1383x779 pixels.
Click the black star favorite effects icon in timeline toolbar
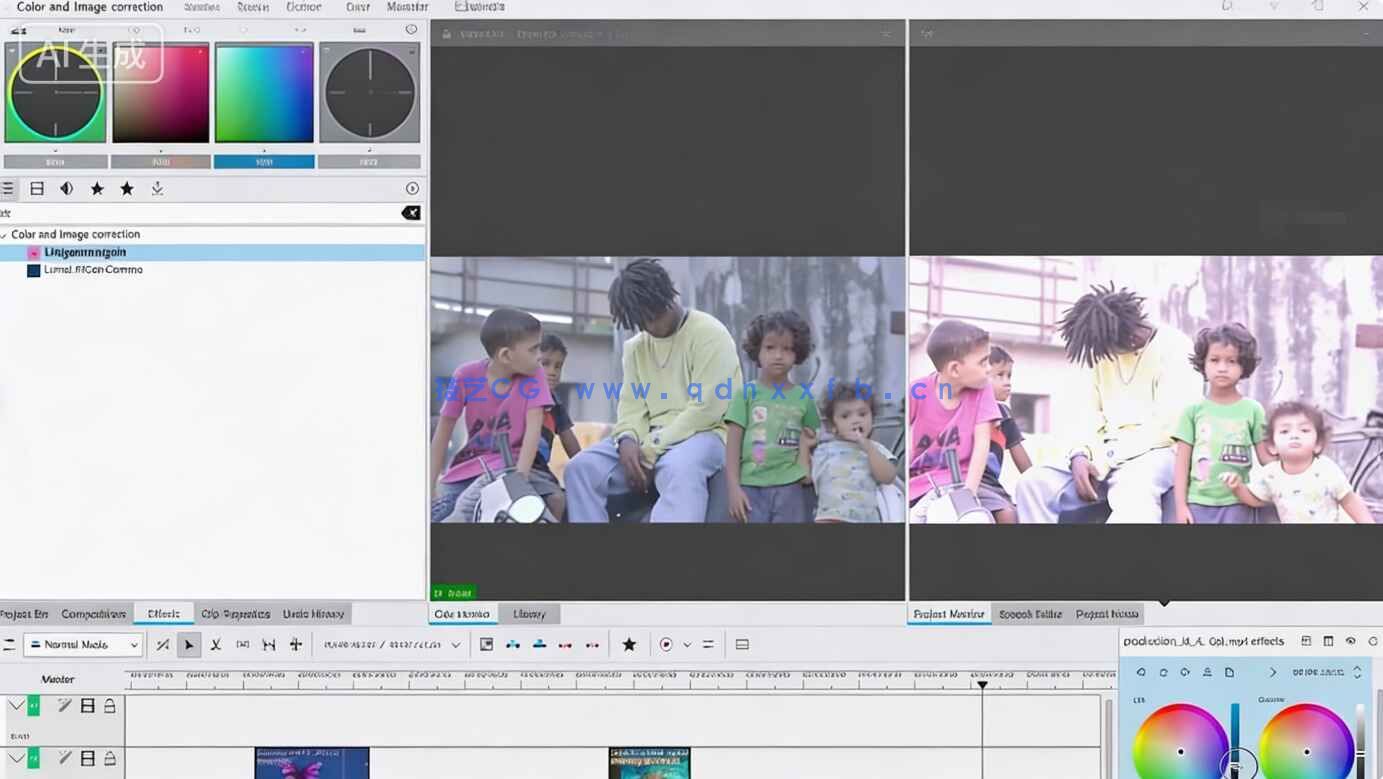point(629,645)
